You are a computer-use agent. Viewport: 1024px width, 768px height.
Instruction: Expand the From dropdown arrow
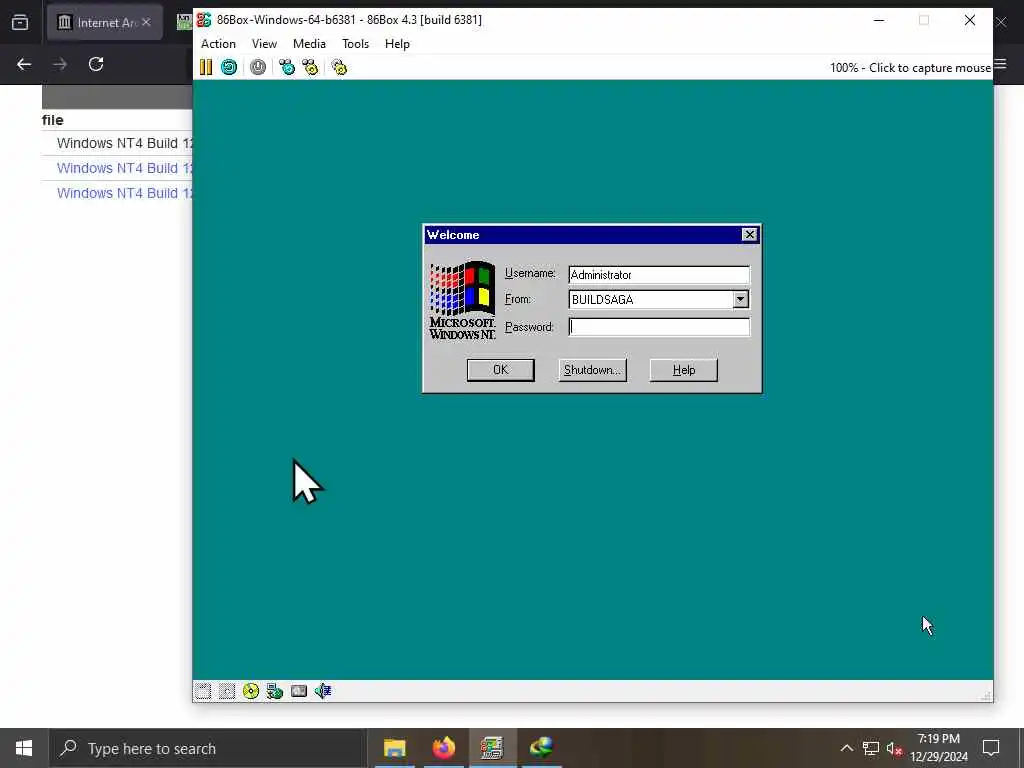pos(740,299)
